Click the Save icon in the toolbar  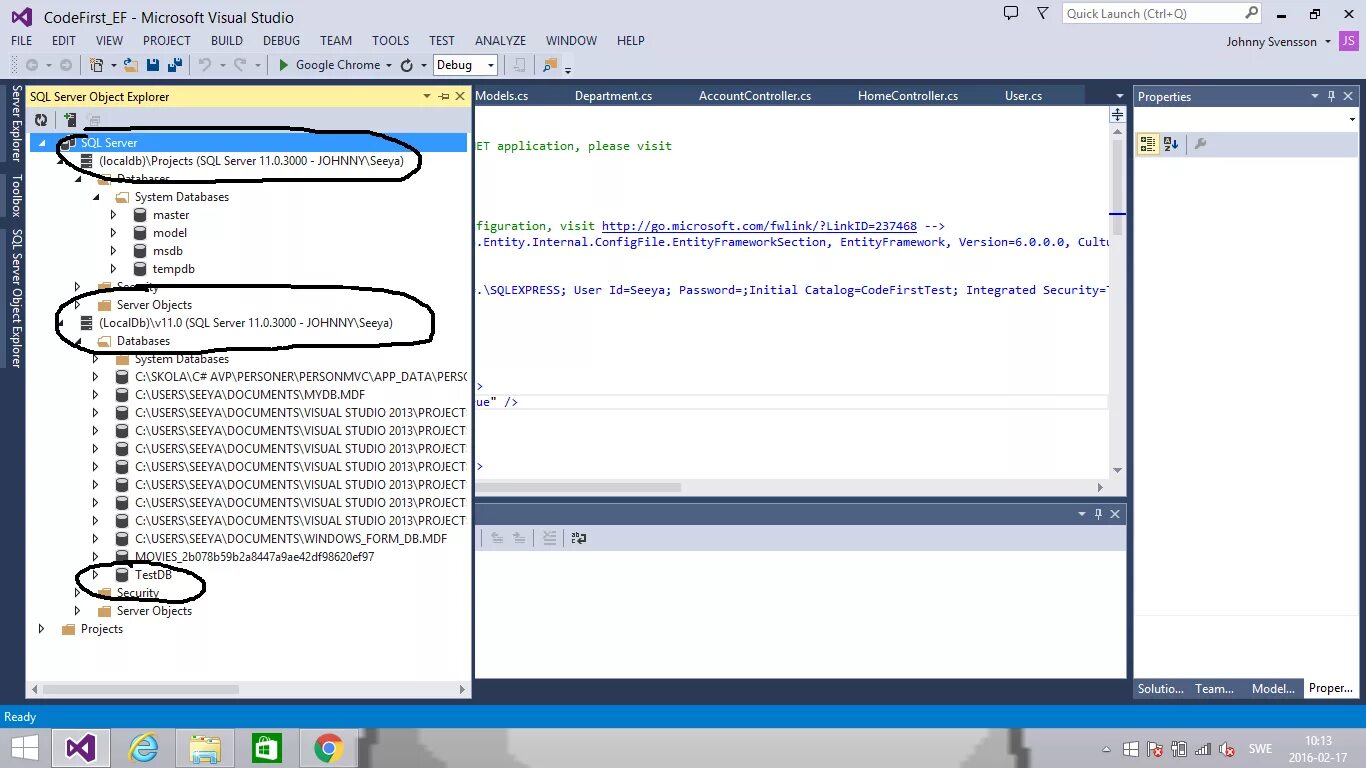point(153,65)
